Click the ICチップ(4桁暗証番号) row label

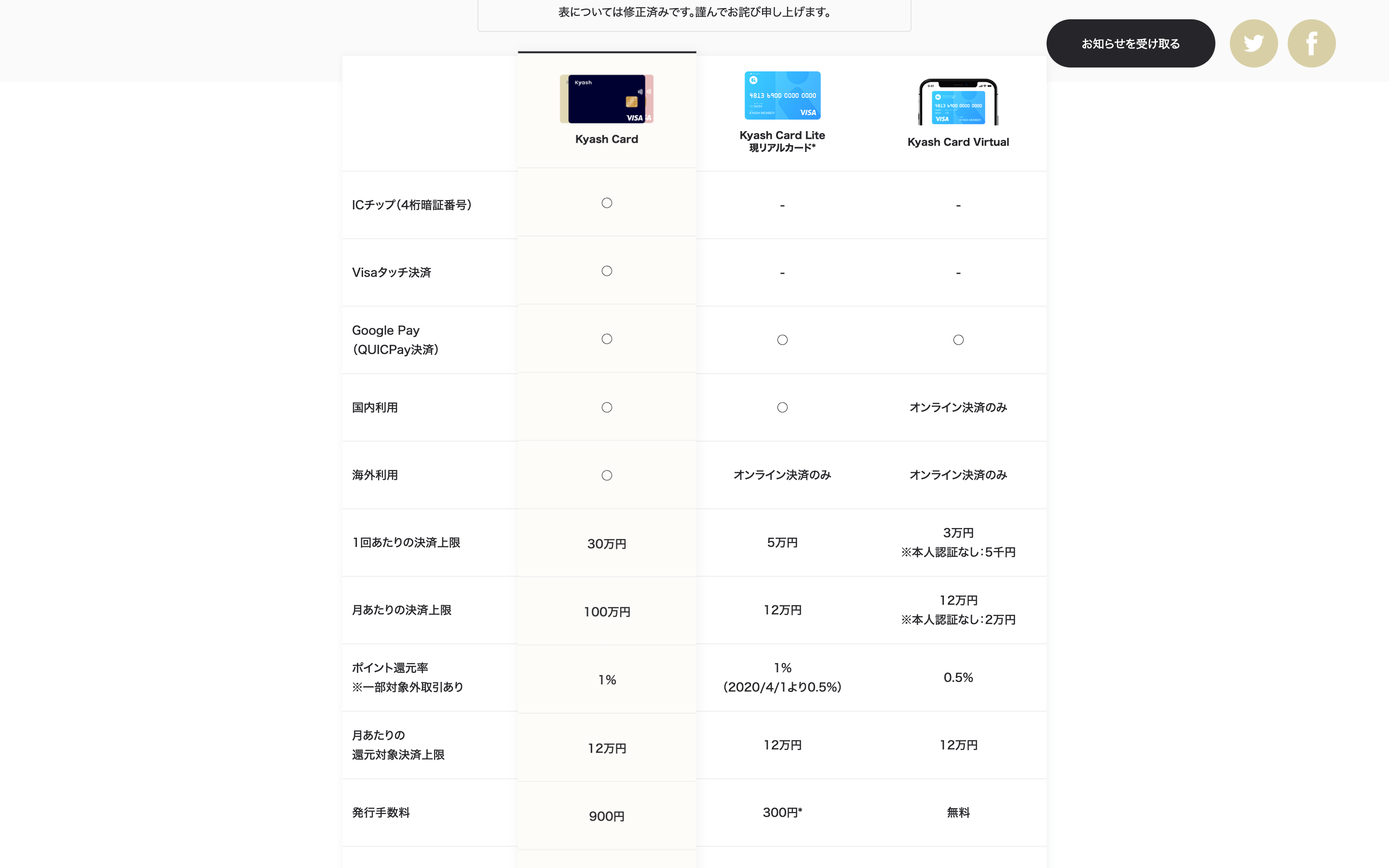(x=411, y=205)
